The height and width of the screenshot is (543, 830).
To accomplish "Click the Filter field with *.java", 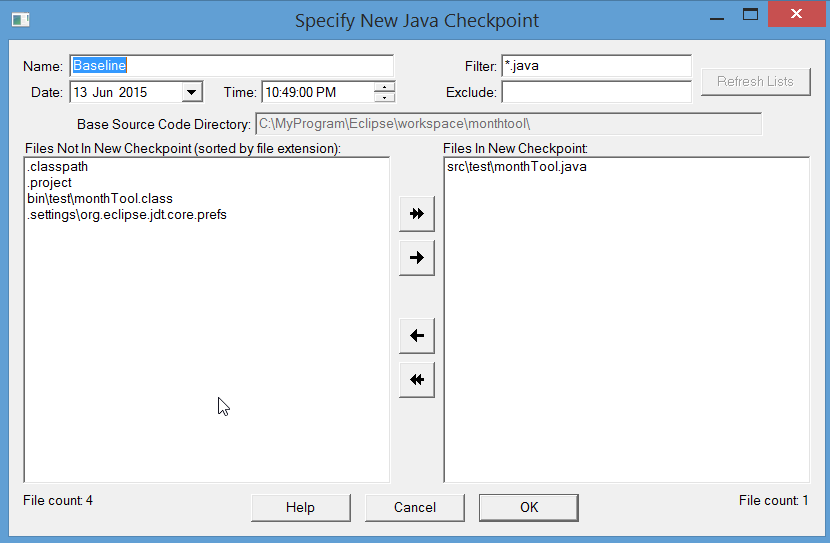I will pos(596,66).
